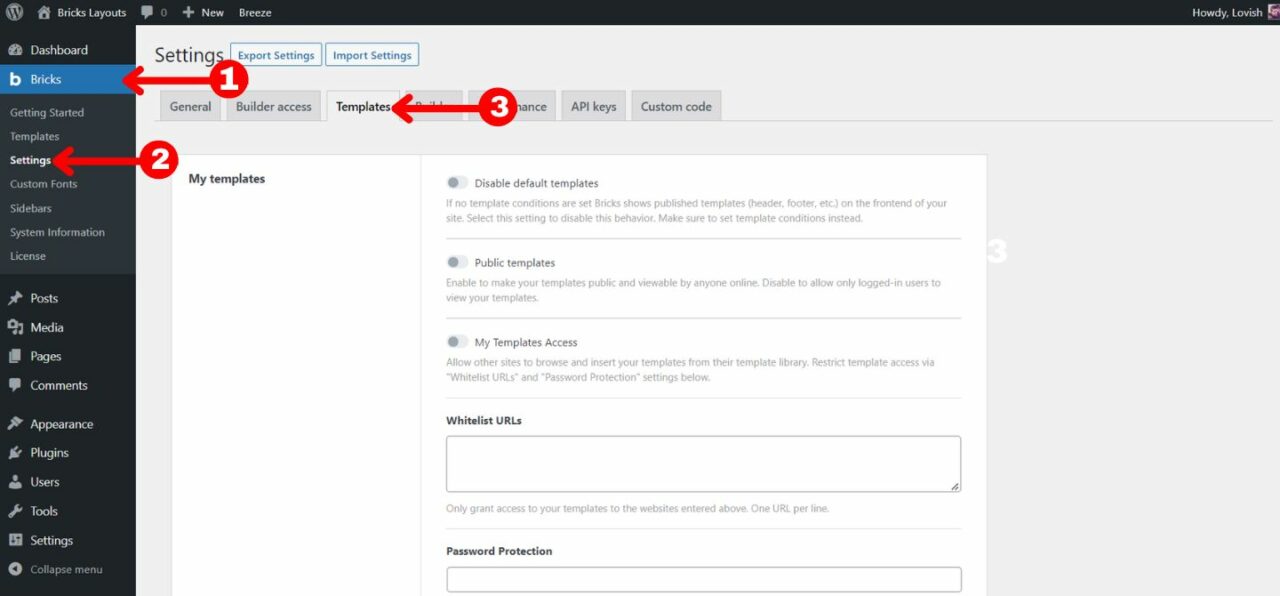Enable My Templates Access
Viewport: 1280px width, 596px height.
tap(457, 341)
